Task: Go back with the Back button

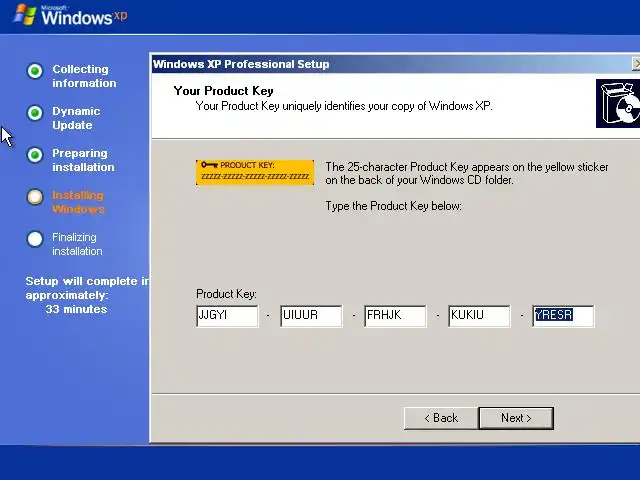Action: pyautogui.click(x=441, y=418)
